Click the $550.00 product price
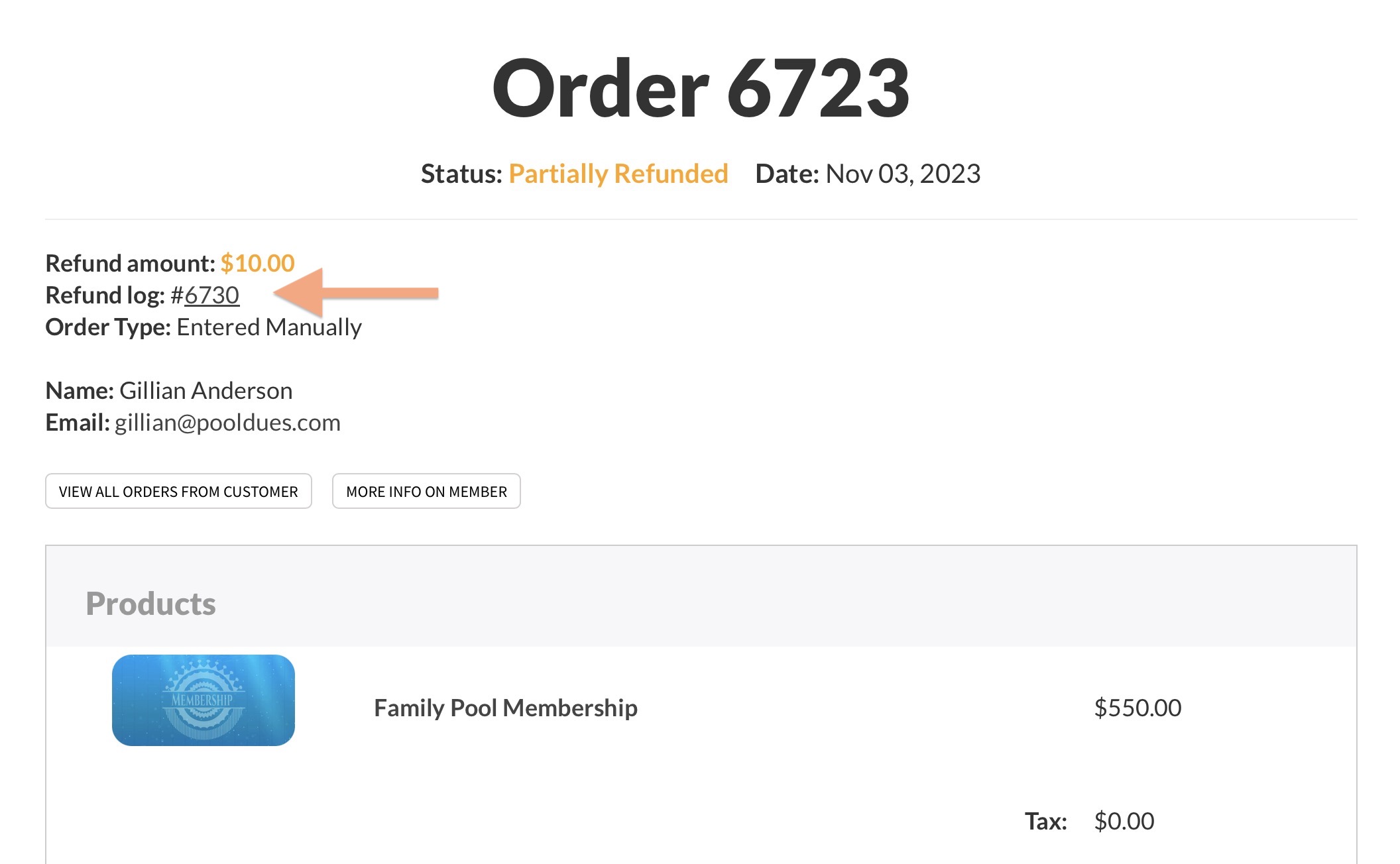 [x=1137, y=708]
